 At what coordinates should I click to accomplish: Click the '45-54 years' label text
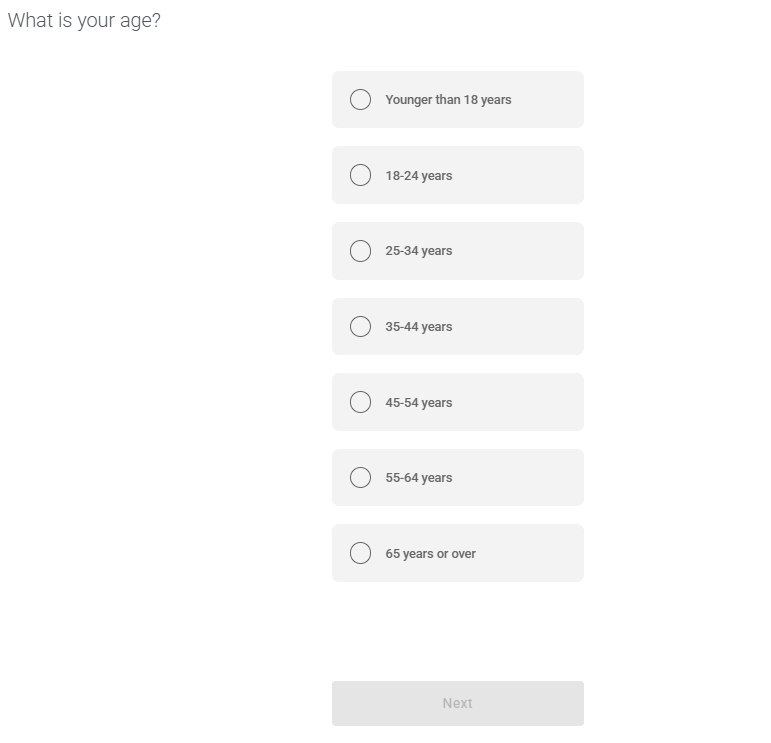[x=418, y=403]
